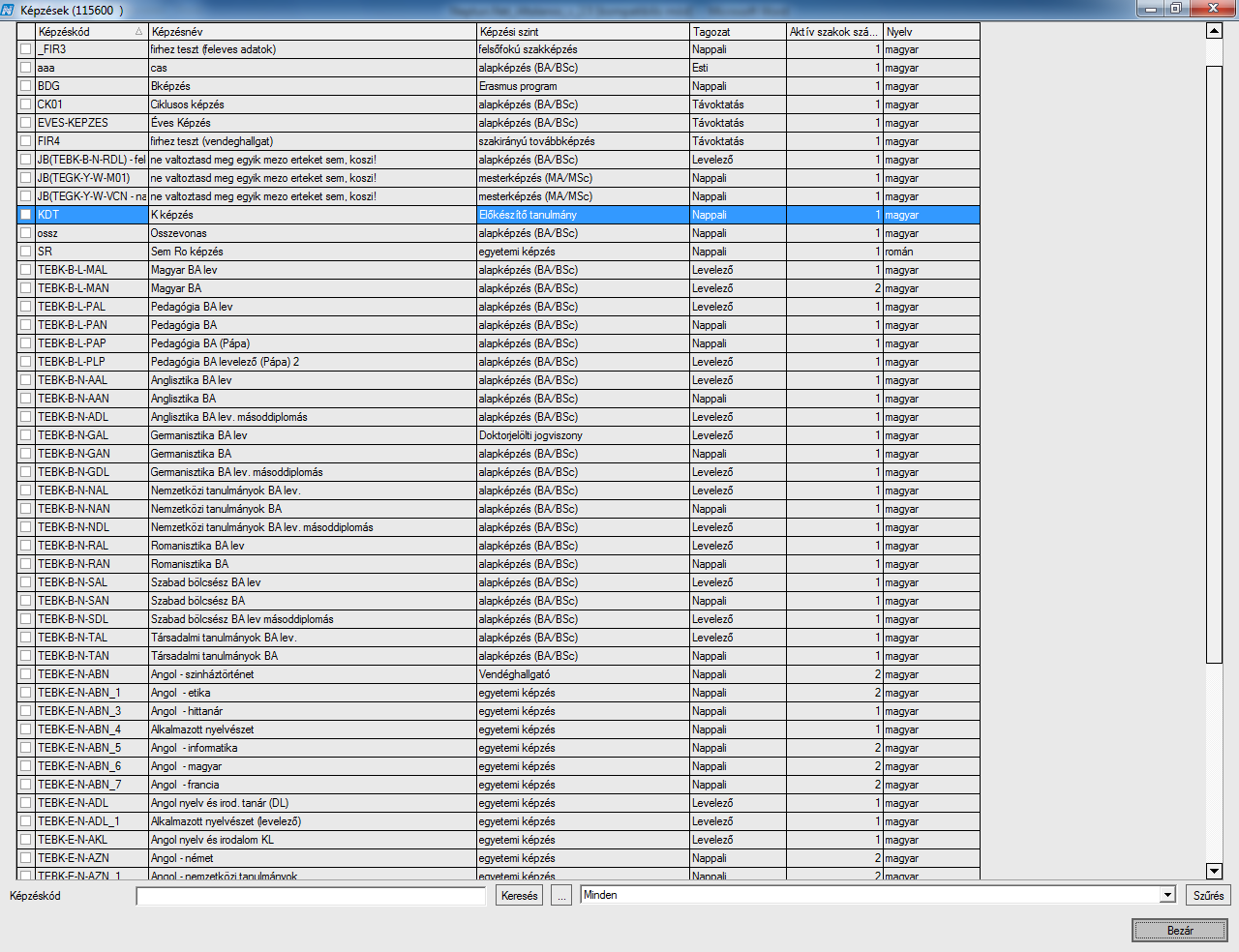The width and height of the screenshot is (1239, 952).
Task: Click the 'Előkészítő tanulmány' cell
Action: click(x=583, y=215)
